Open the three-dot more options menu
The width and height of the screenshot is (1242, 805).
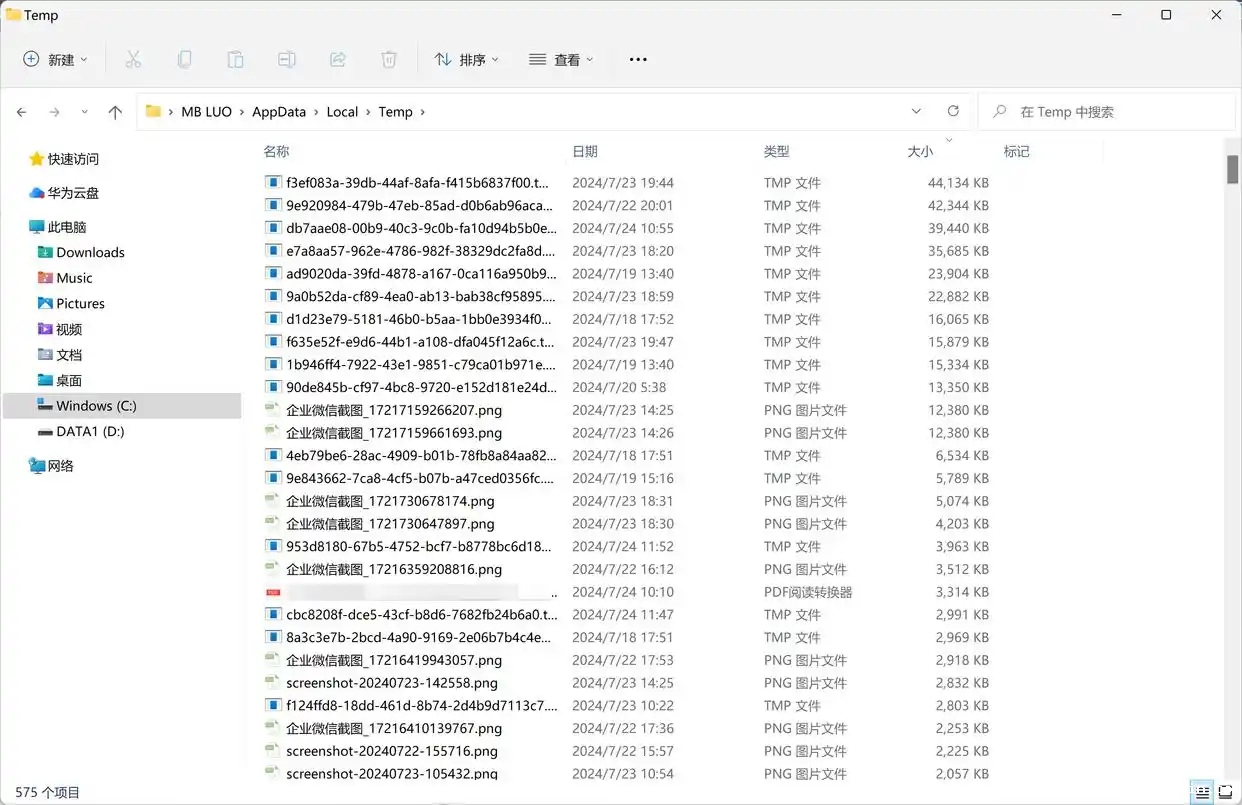point(638,60)
